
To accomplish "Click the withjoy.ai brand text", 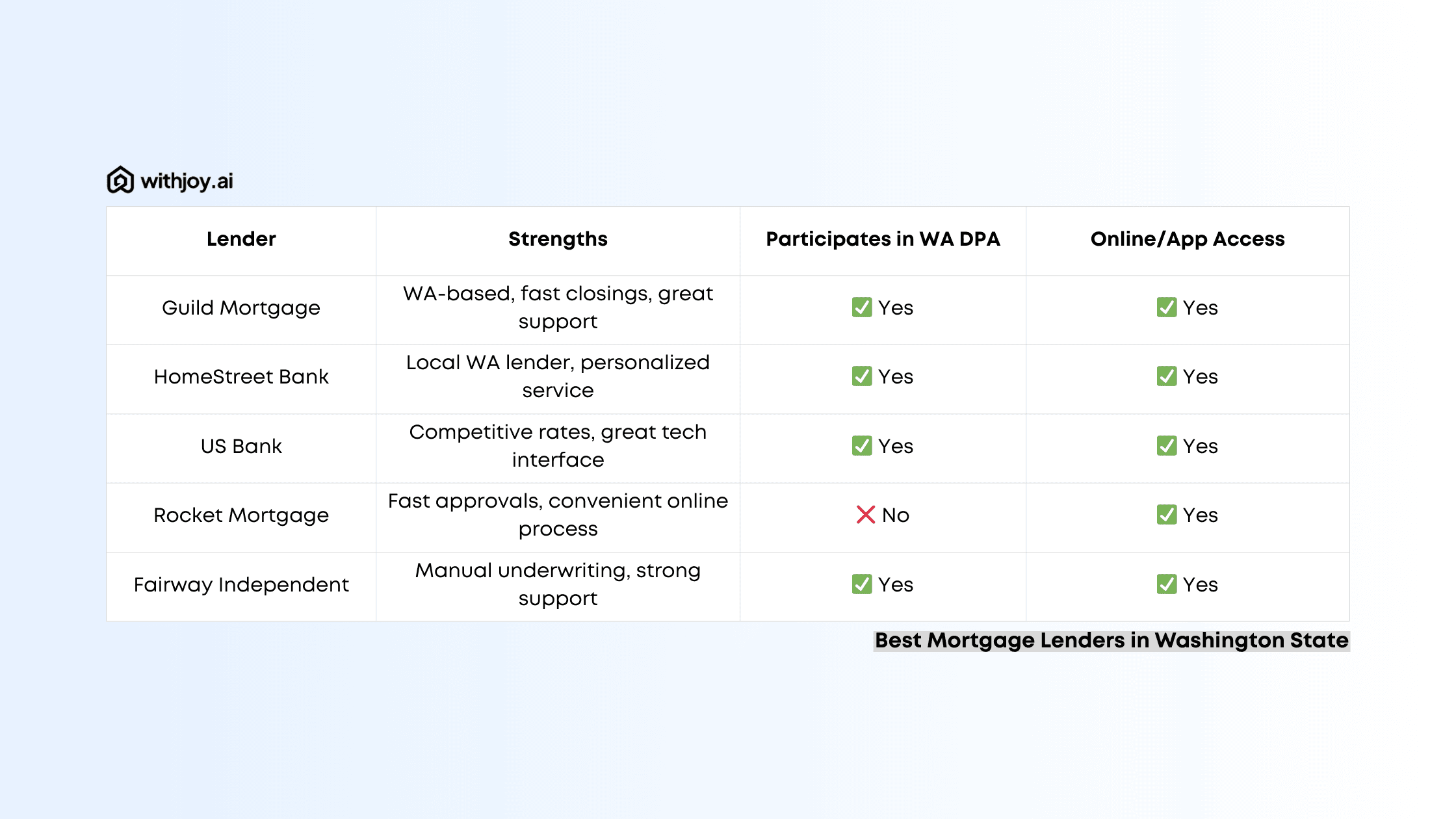I will (187, 181).
